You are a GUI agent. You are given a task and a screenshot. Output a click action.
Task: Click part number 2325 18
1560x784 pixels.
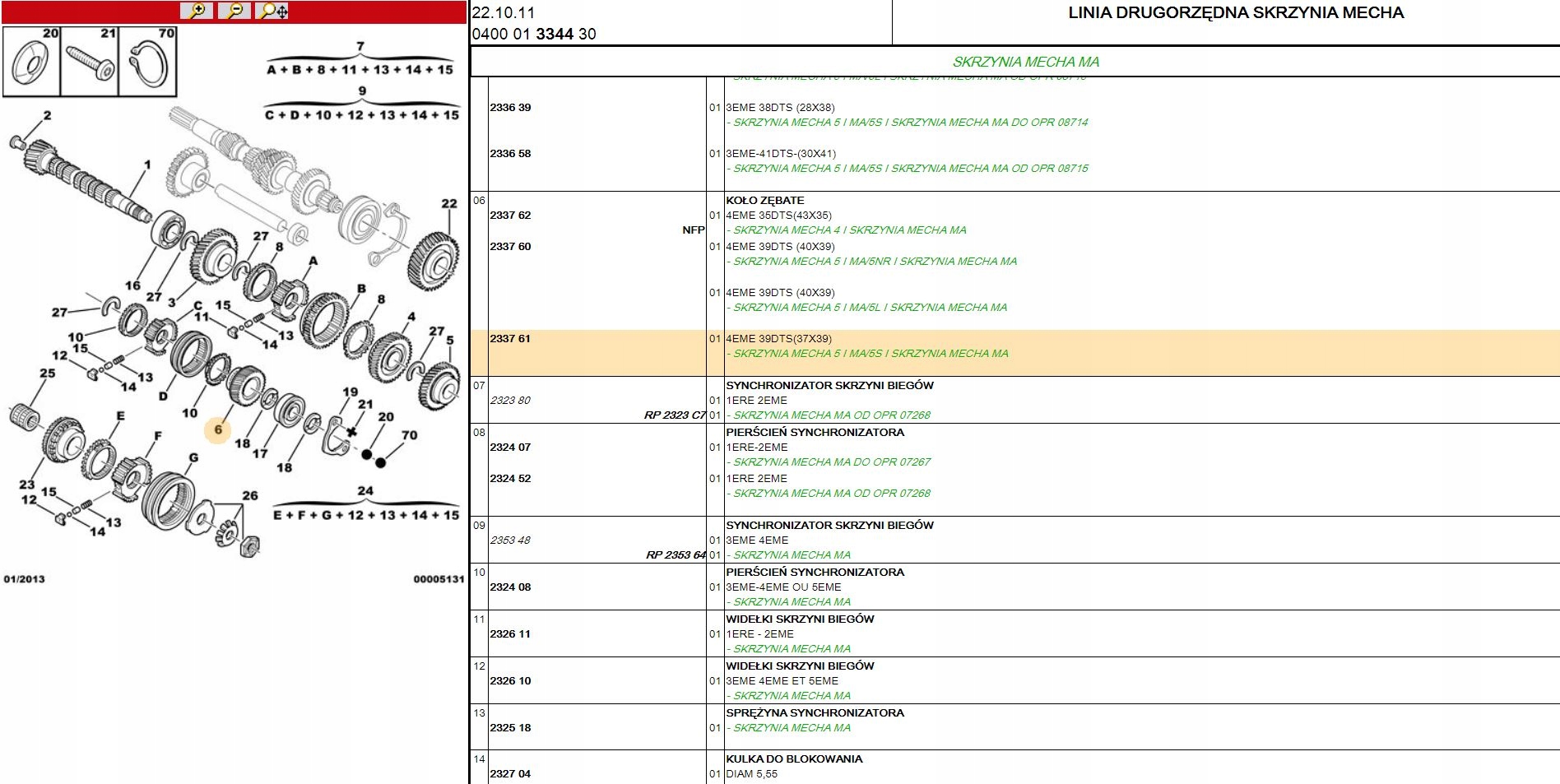pos(510,727)
